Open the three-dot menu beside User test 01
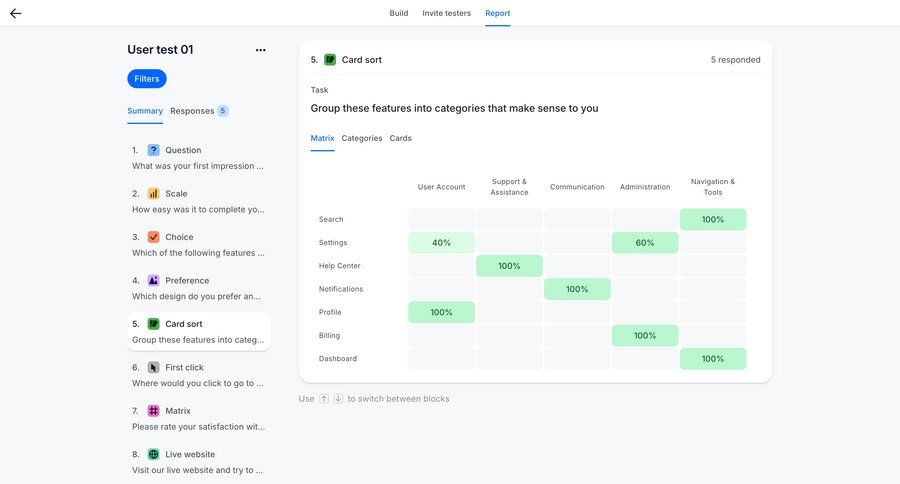Image resolution: width=900 pixels, height=484 pixels. (261, 50)
